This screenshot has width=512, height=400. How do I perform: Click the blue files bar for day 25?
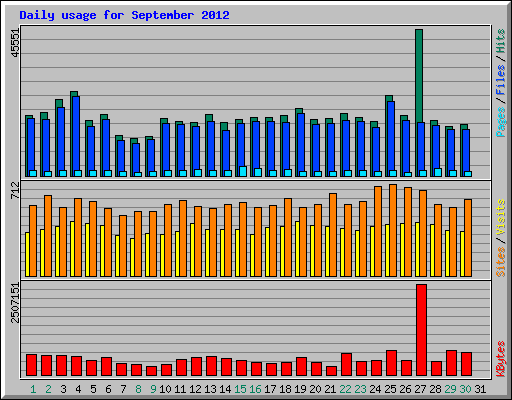(391, 136)
